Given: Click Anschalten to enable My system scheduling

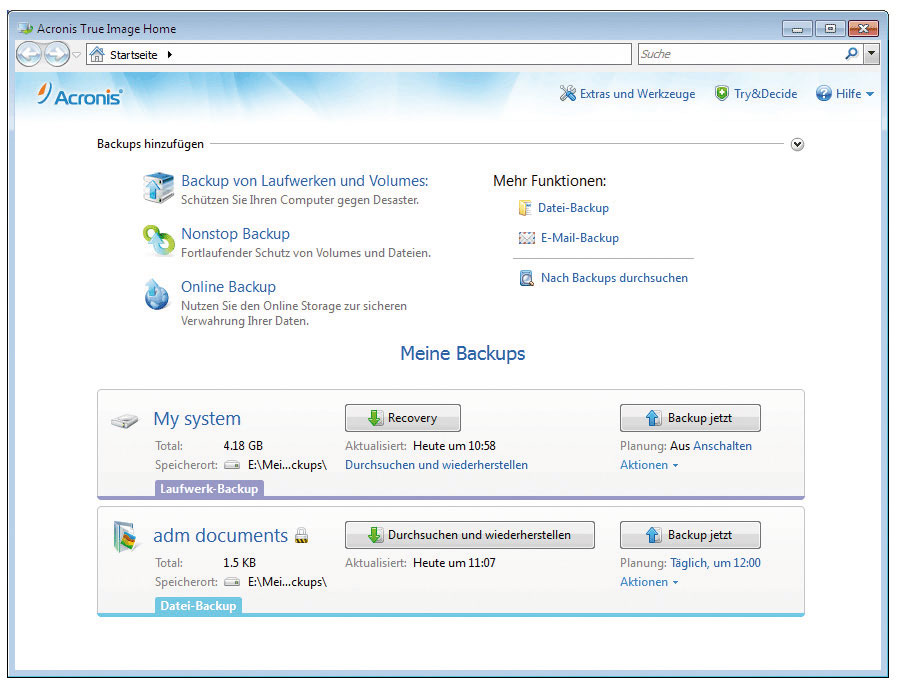Looking at the screenshot, I should [722, 446].
